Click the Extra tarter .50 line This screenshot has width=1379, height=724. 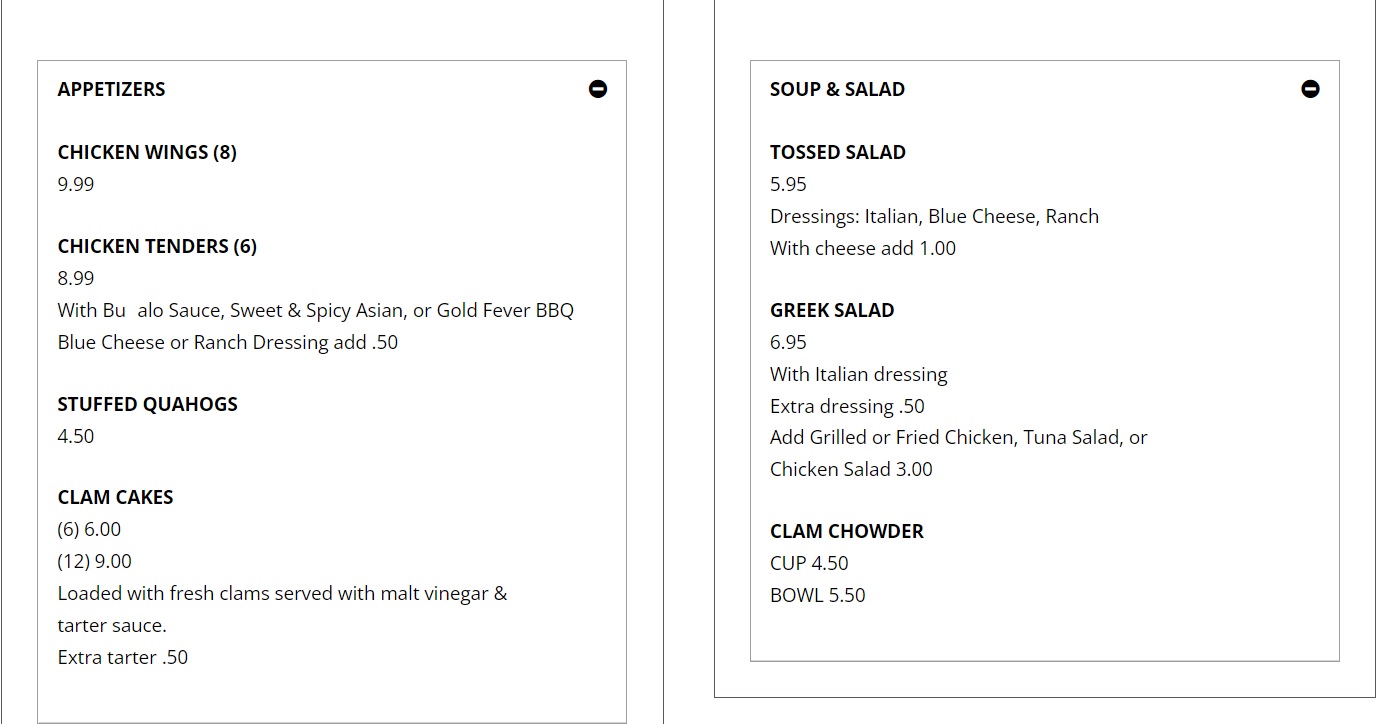click(x=122, y=657)
